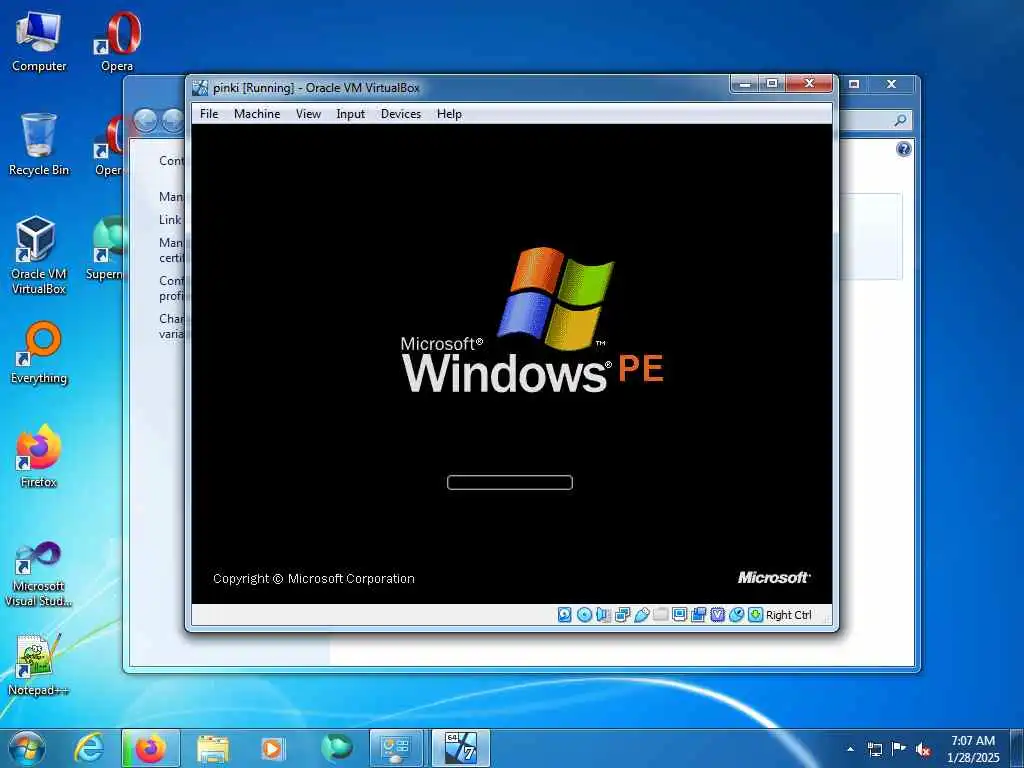Close the background Control Panel window

coord(891,84)
